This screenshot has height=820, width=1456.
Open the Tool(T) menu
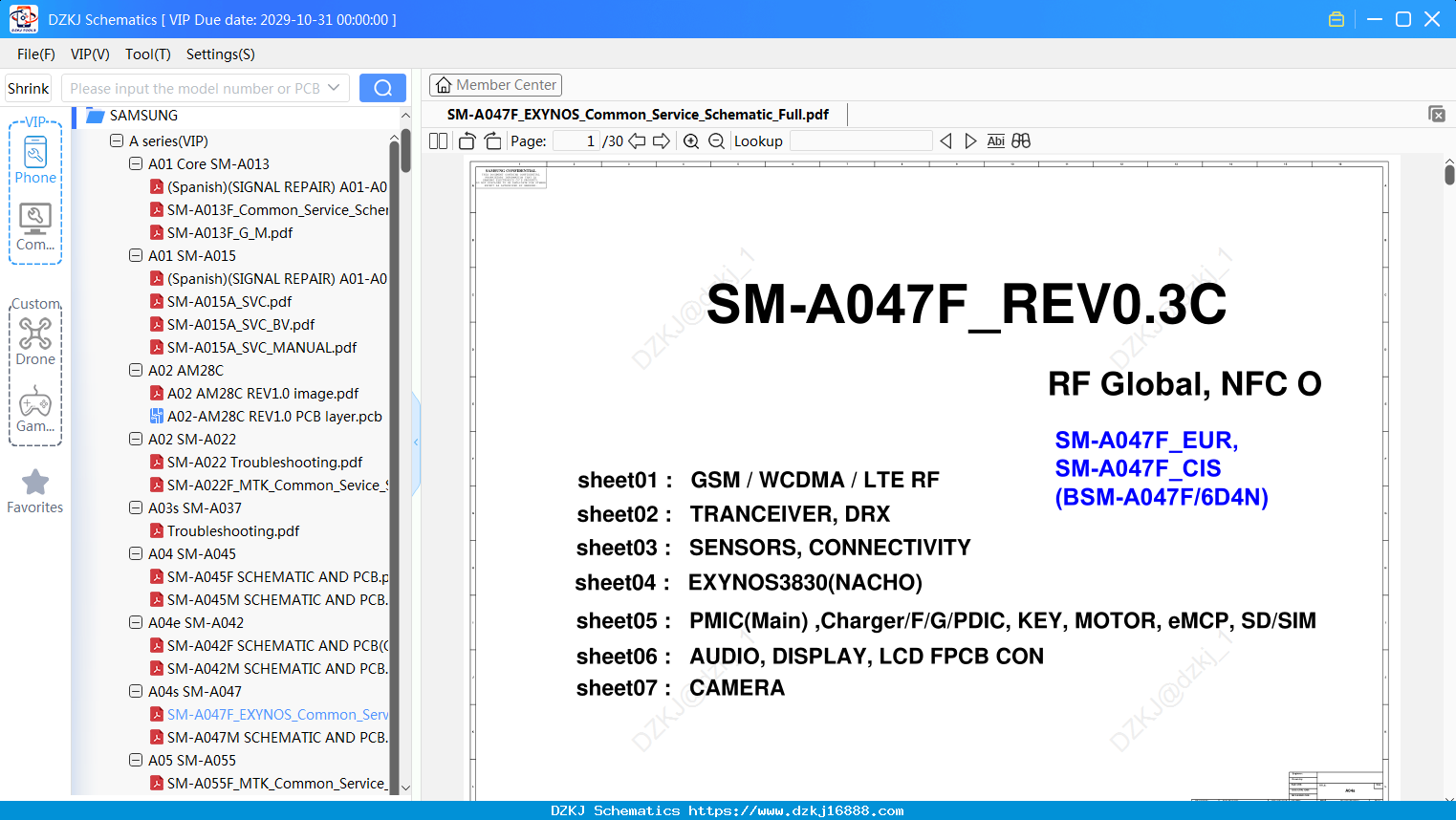coord(148,54)
